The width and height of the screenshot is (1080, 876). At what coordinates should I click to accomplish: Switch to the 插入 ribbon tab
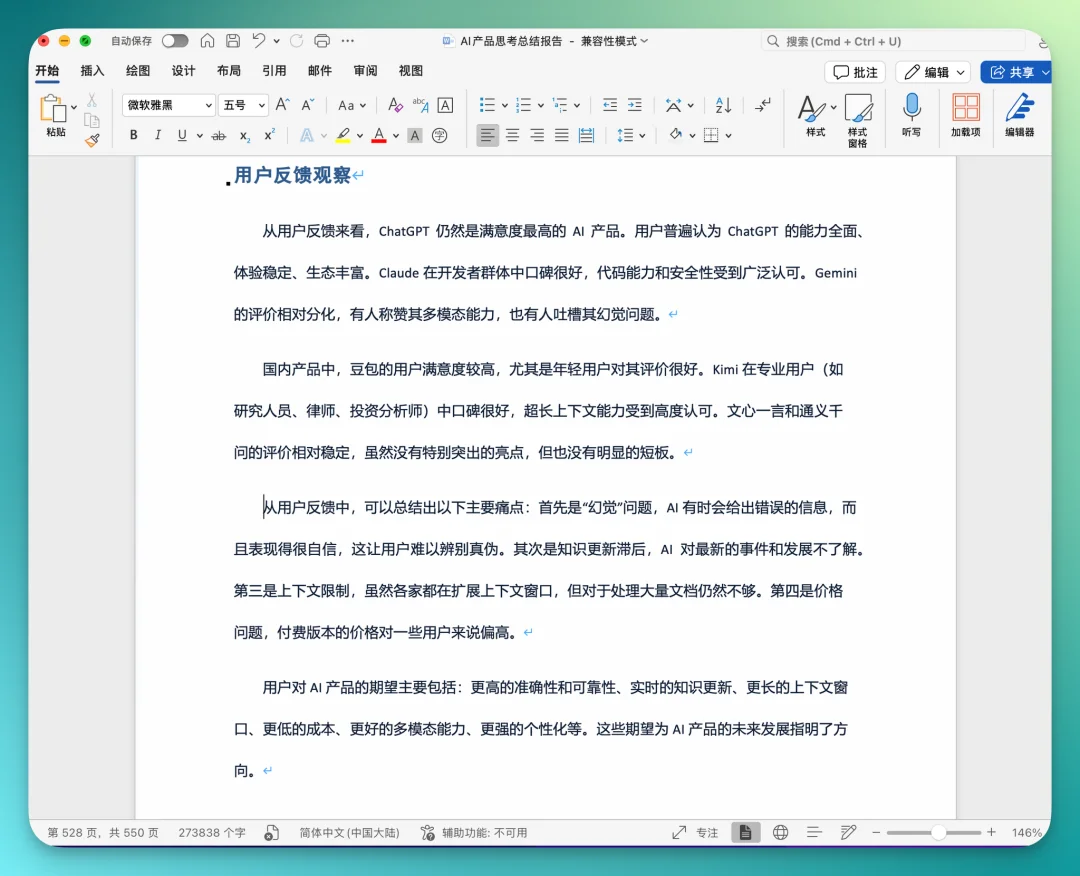pyautogui.click(x=92, y=71)
